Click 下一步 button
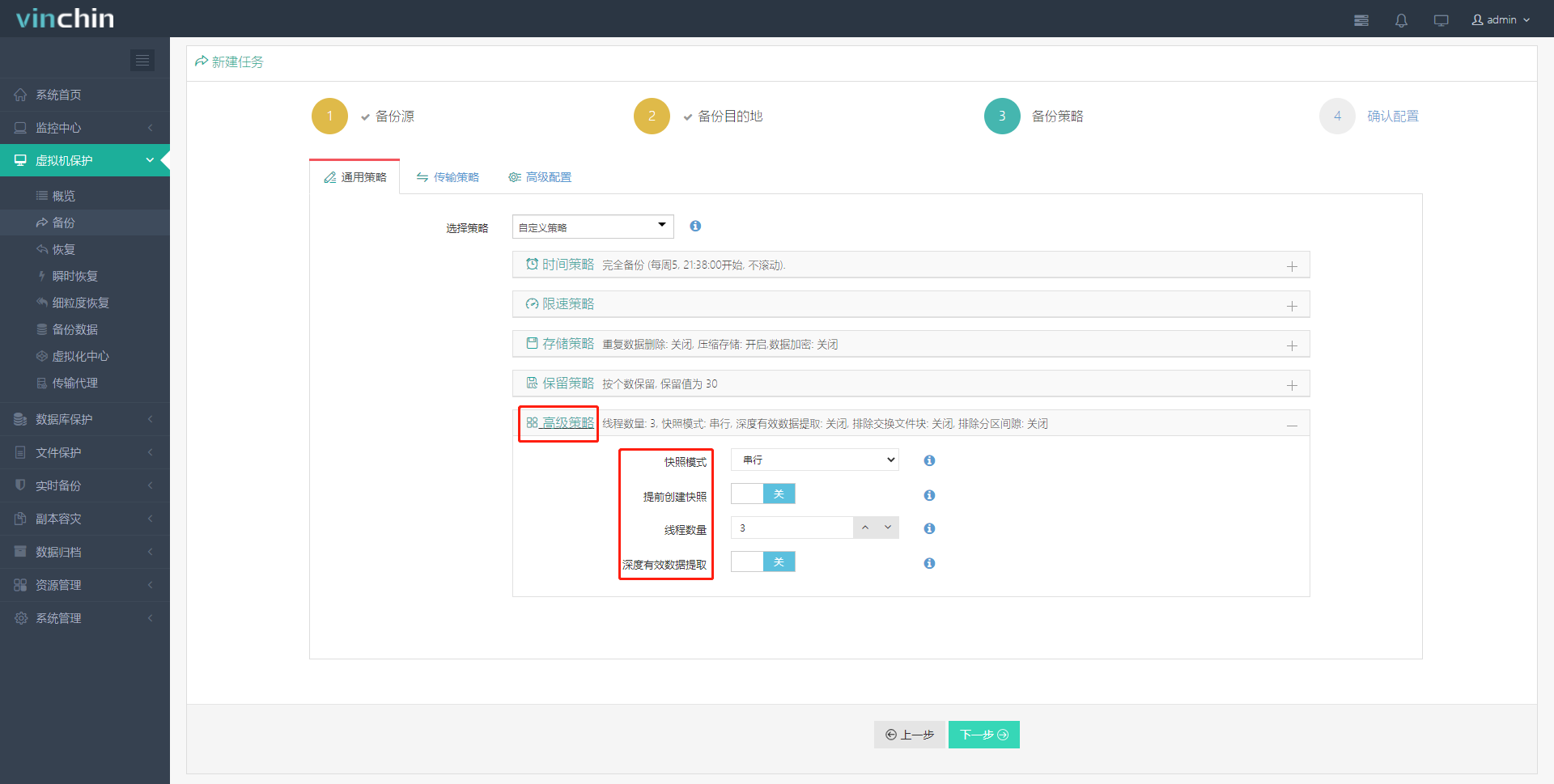 pos(984,735)
